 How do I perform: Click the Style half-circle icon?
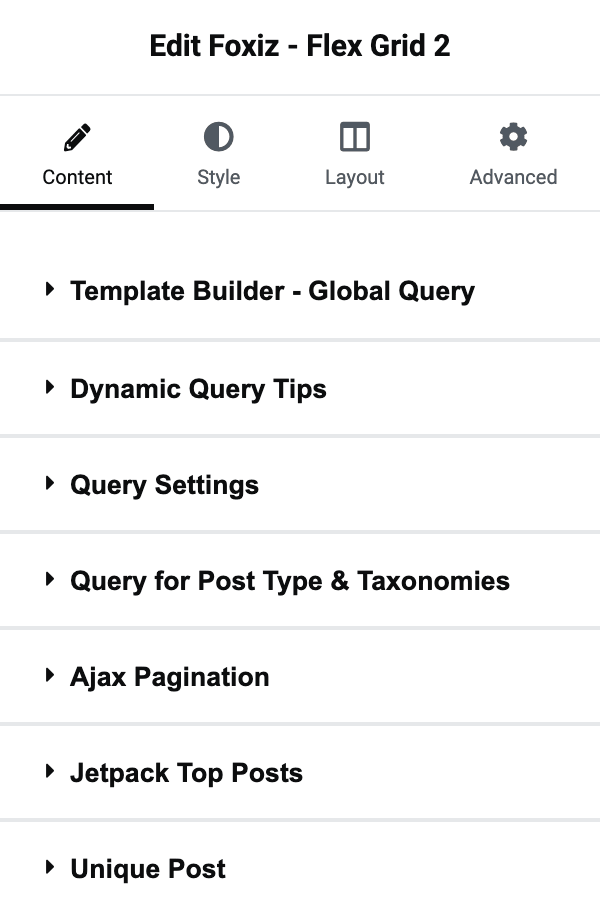pos(219,137)
